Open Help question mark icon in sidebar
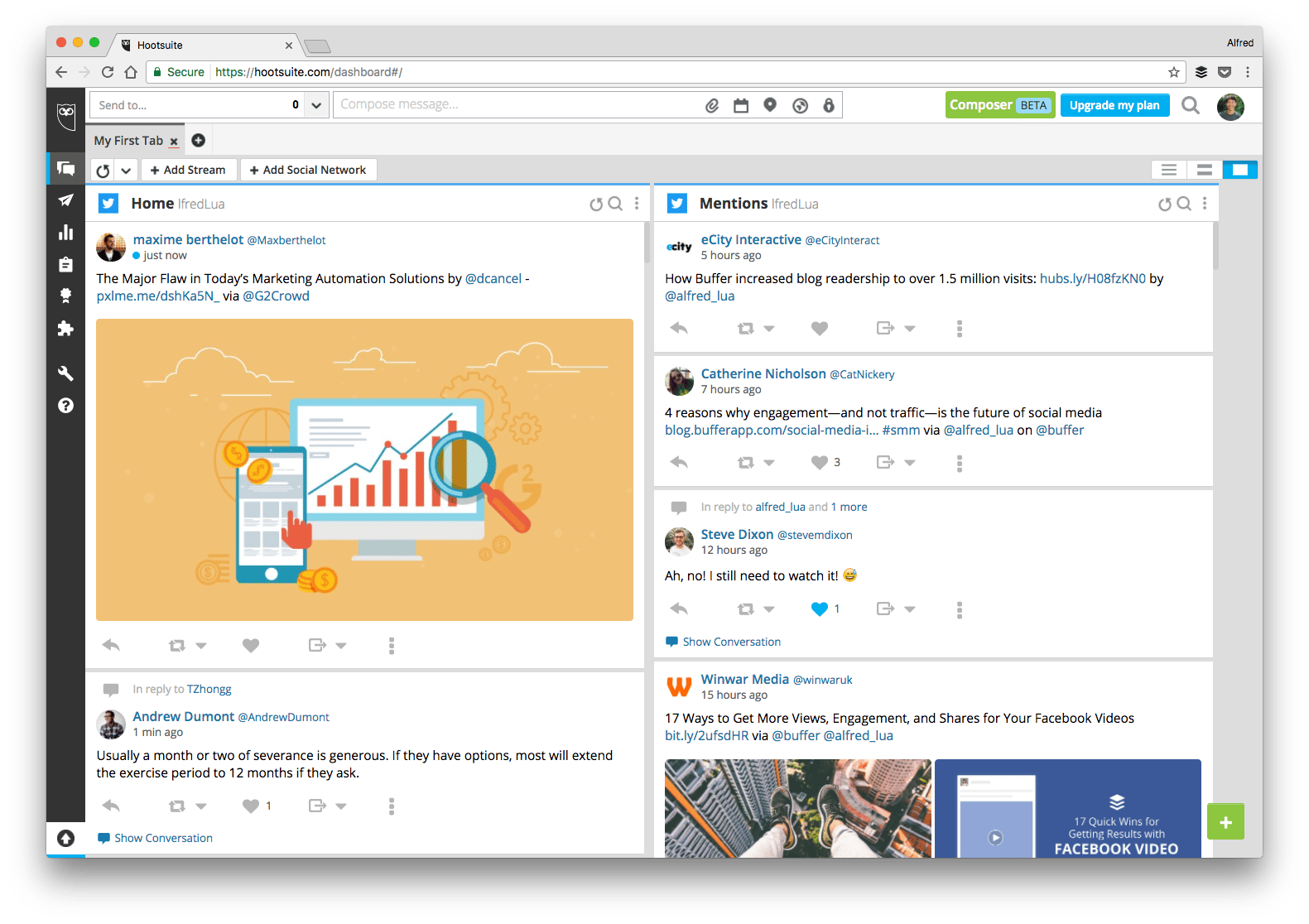The height and width of the screenshot is (924, 1309). 65,406
